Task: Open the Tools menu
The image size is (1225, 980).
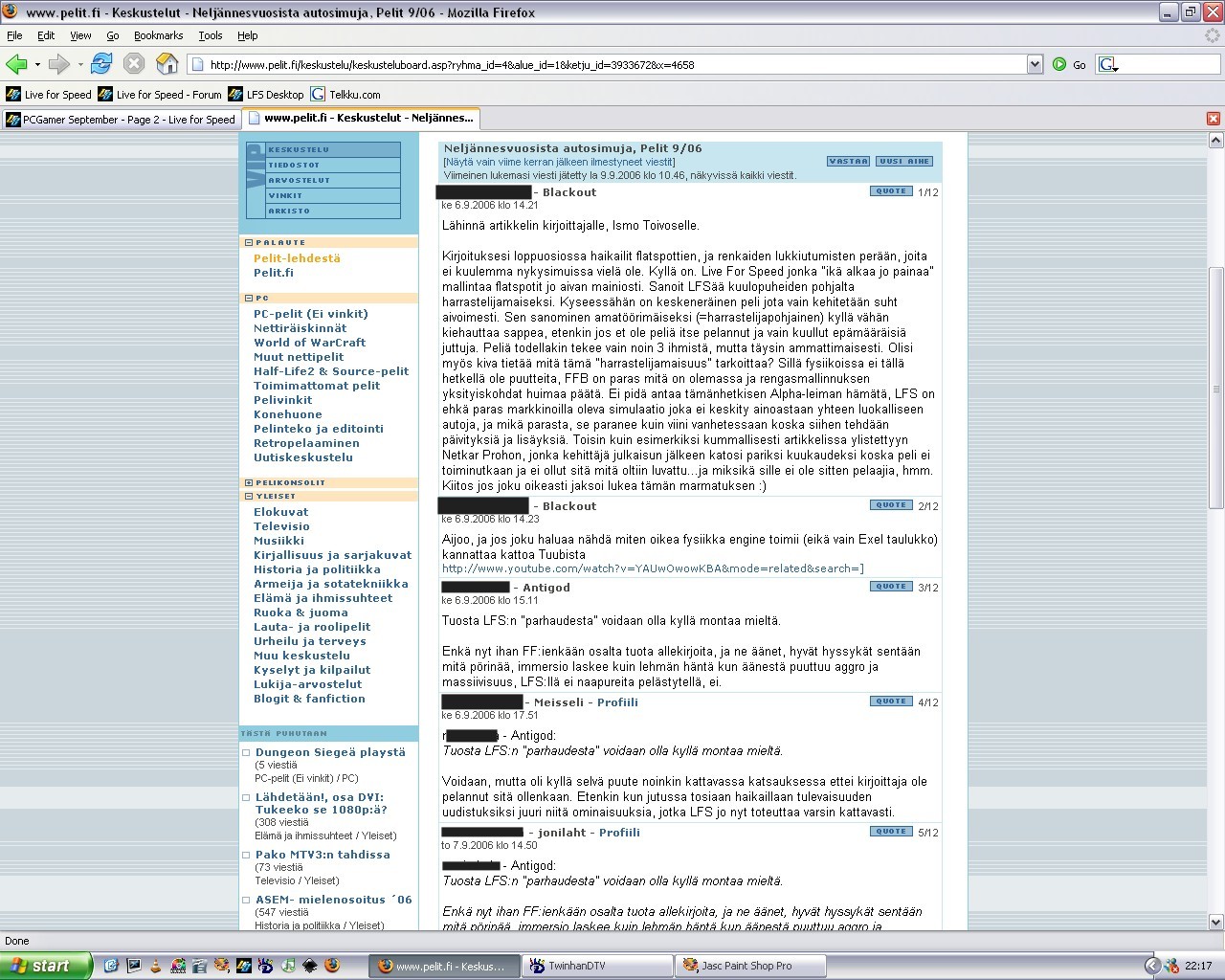Action: click(x=211, y=35)
